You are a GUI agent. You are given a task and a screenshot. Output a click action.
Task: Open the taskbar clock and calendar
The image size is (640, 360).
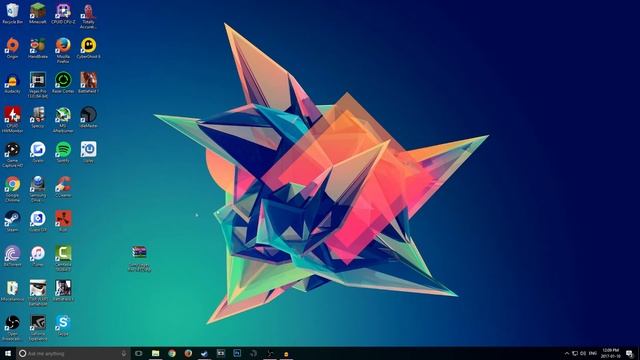tap(611, 353)
